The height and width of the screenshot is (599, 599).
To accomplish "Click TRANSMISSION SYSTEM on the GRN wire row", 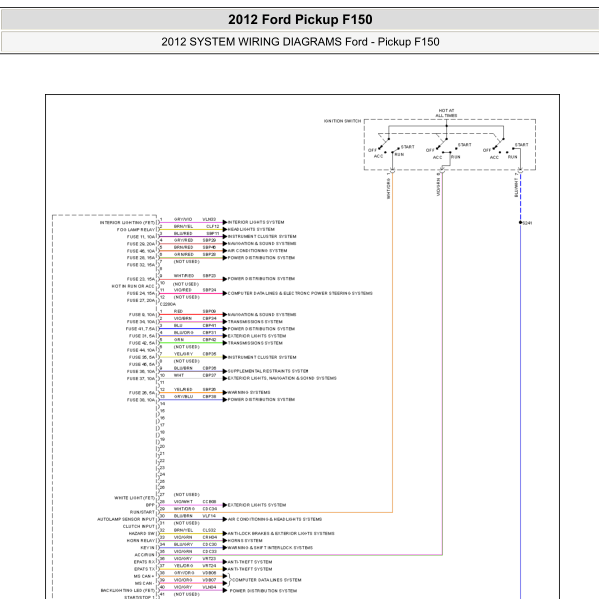I will (255, 343).
